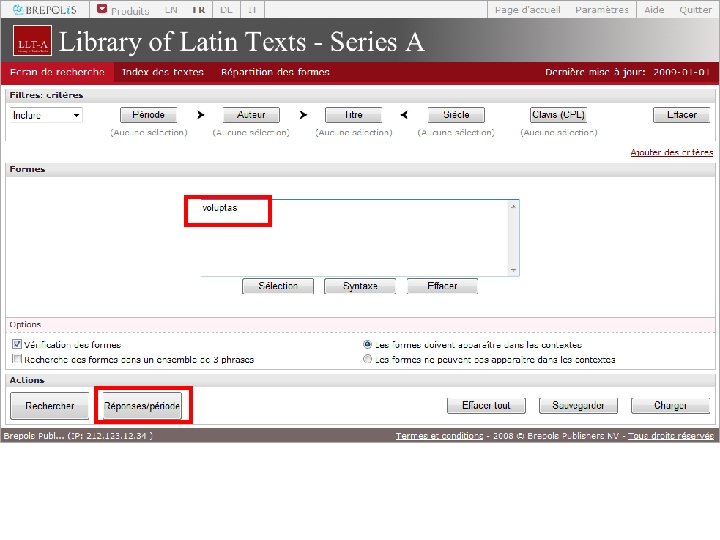Click the Brepols Publ... footer text

tap(78, 436)
